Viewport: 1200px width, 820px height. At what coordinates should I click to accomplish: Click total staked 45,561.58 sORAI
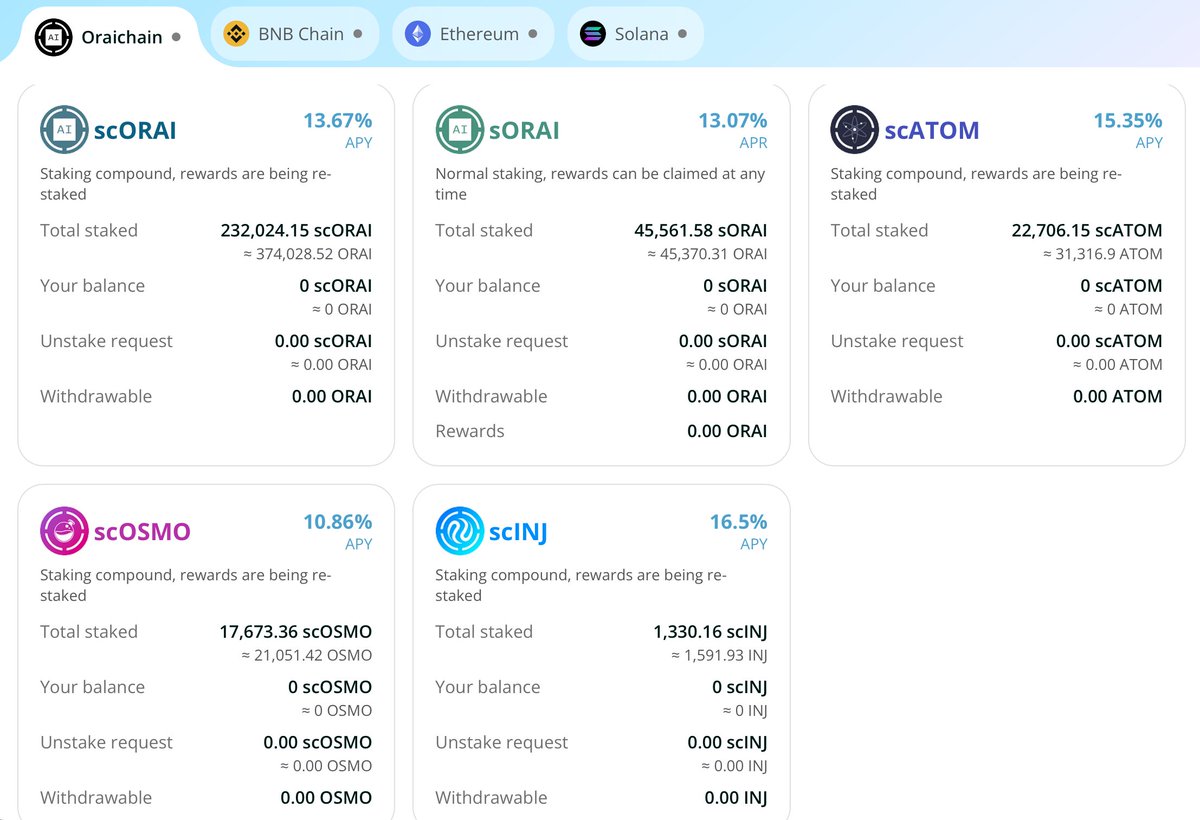[x=701, y=230]
